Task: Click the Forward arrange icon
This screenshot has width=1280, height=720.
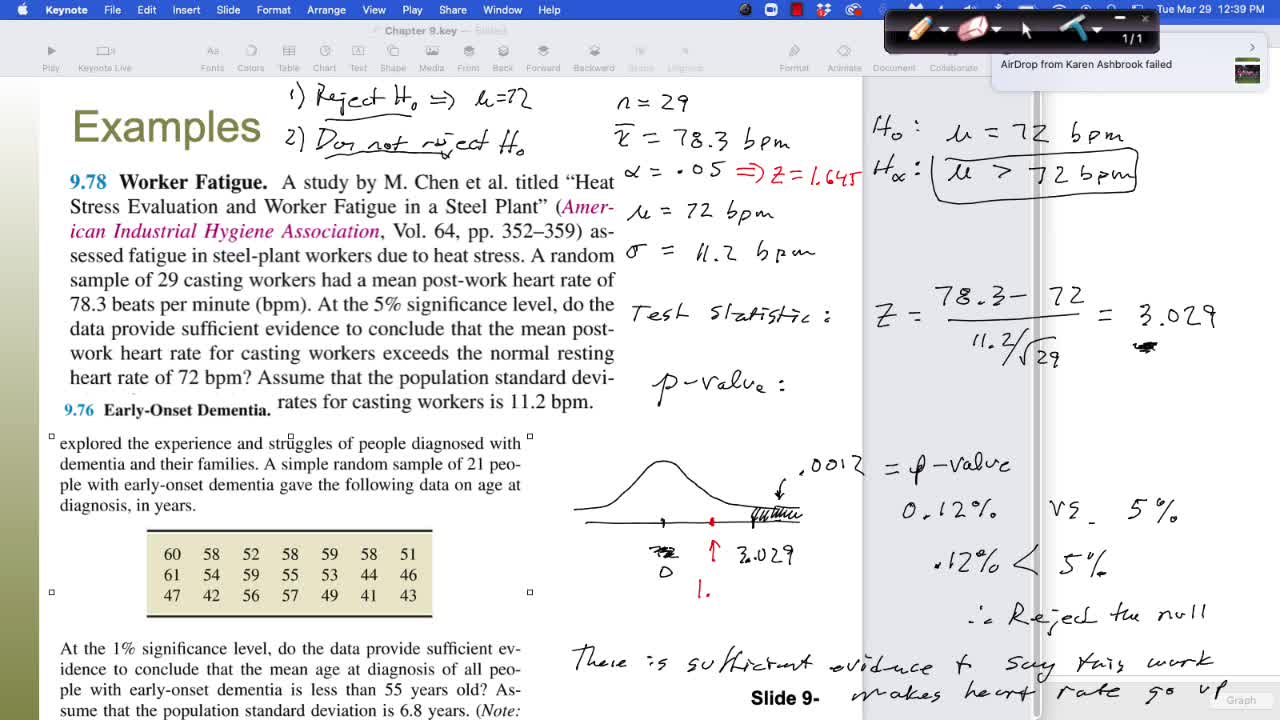Action: point(543,57)
